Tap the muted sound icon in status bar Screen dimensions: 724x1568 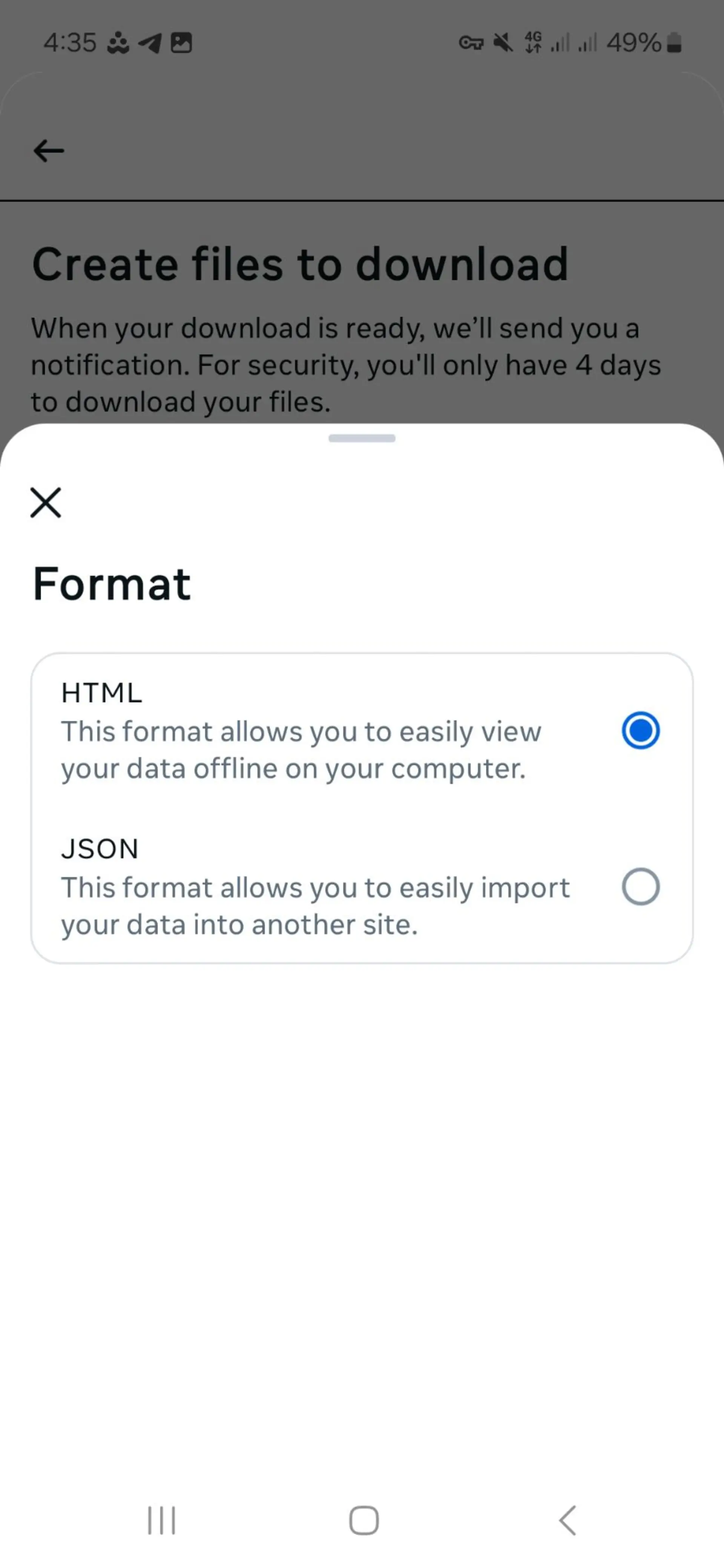[503, 43]
